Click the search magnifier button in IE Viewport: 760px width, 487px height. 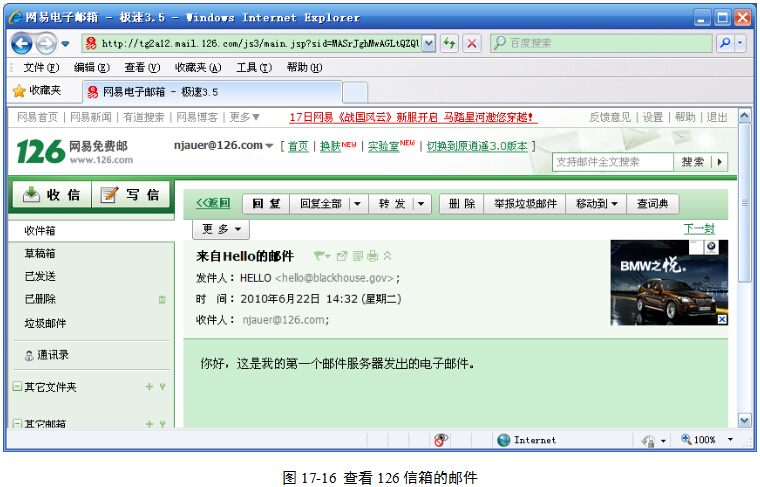click(x=726, y=43)
